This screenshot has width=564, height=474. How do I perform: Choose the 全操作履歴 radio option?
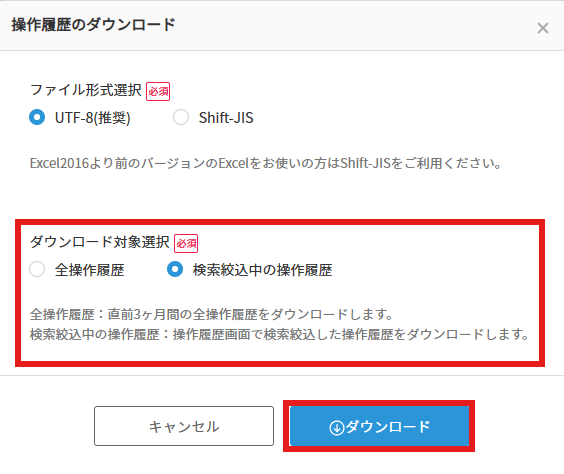37,269
